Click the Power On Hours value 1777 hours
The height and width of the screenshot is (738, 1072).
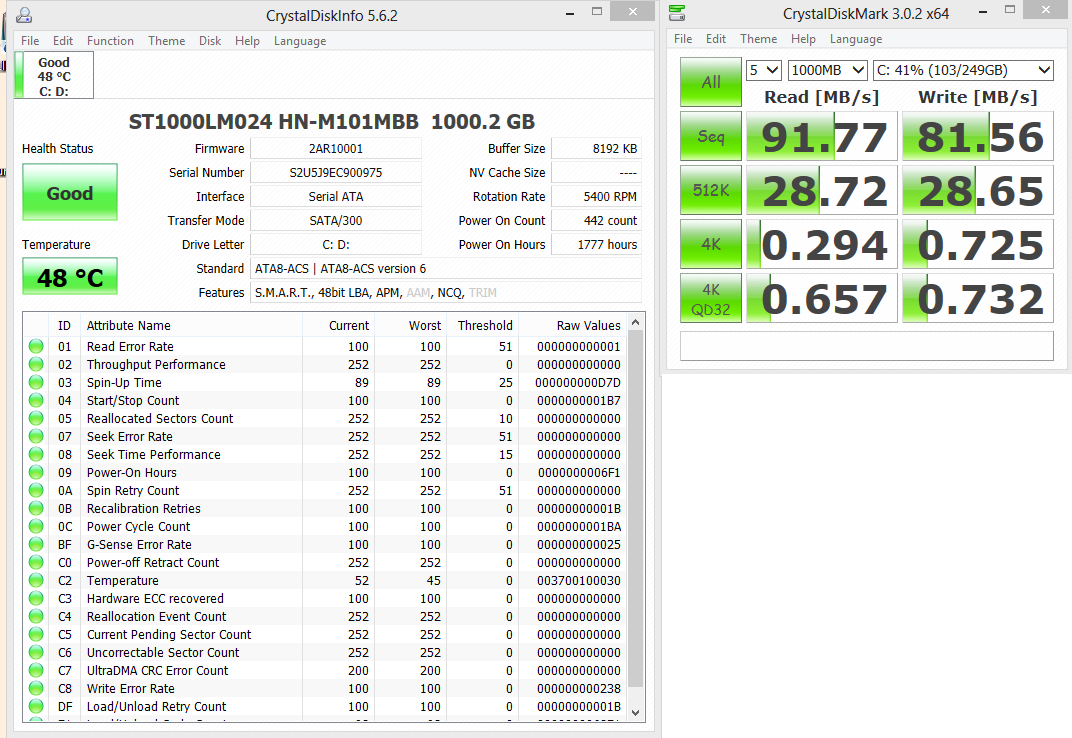point(596,244)
